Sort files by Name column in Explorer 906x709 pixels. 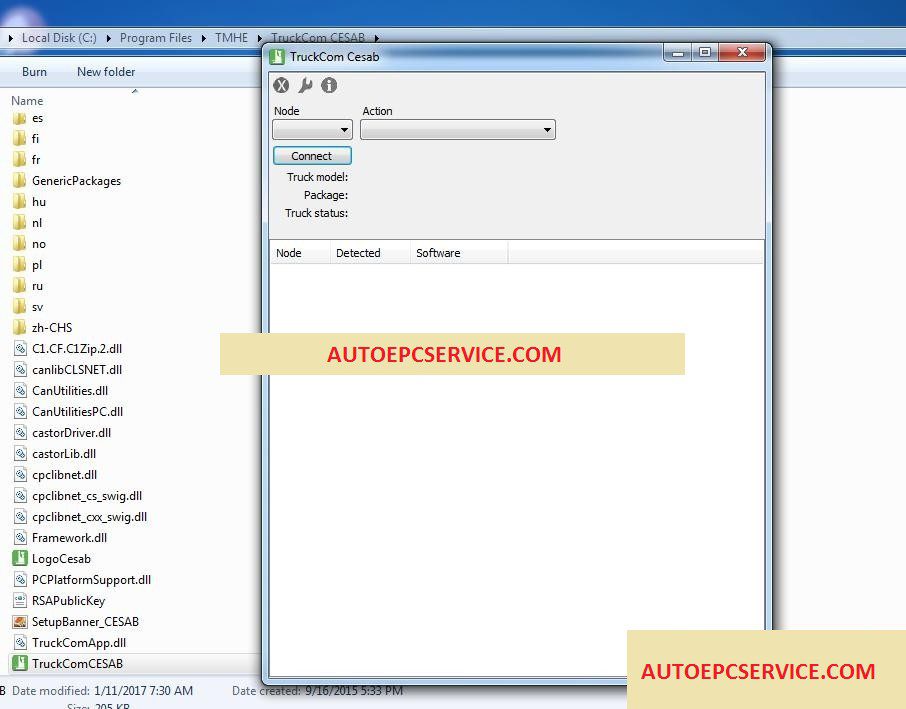click(27, 101)
